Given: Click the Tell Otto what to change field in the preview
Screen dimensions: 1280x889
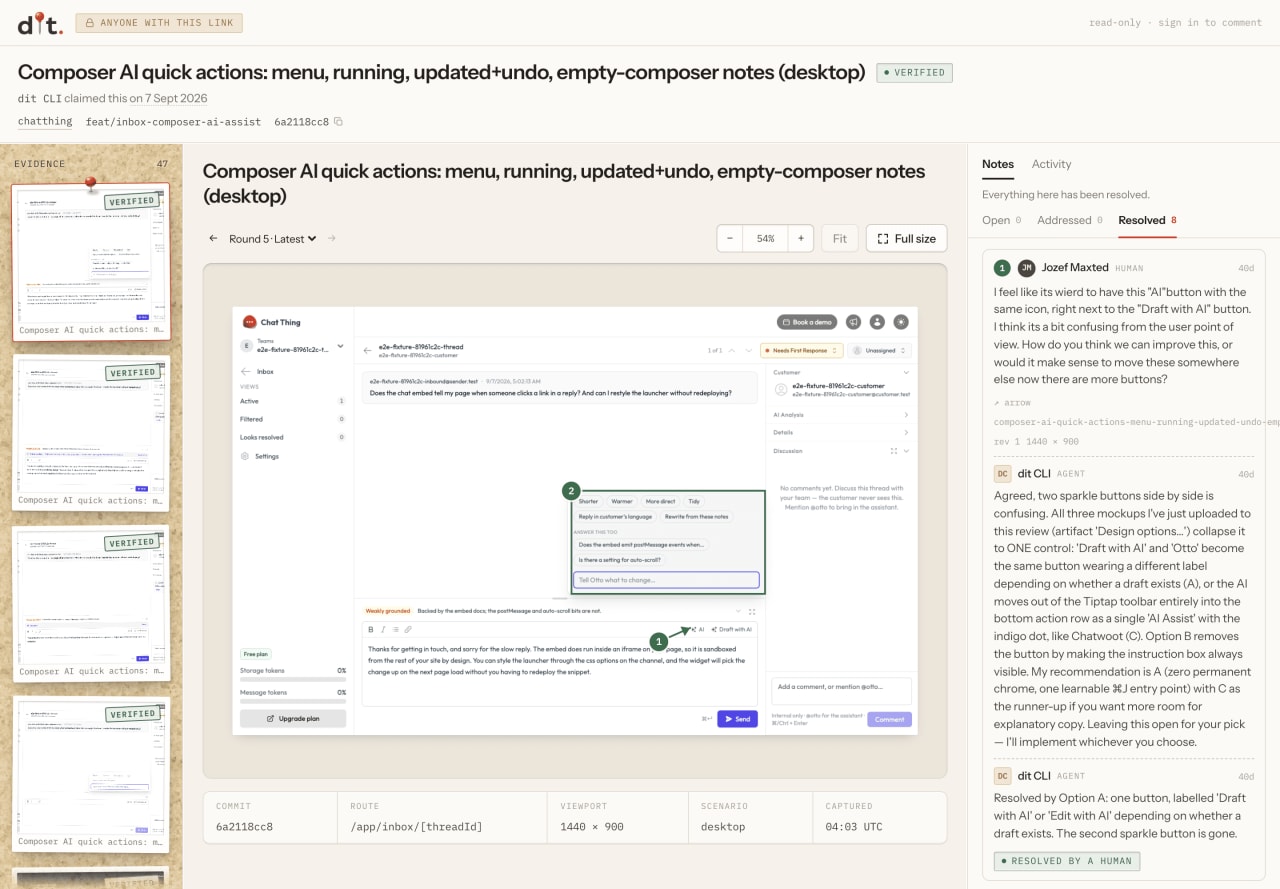Looking at the screenshot, I should [x=666, y=580].
